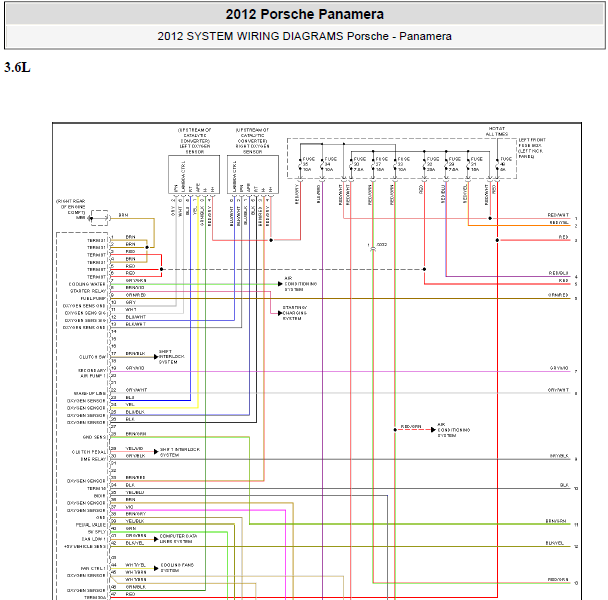Select the Fuse 30 7.5A label
The width and height of the screenshot is (608, 600).
pos(359,164)
